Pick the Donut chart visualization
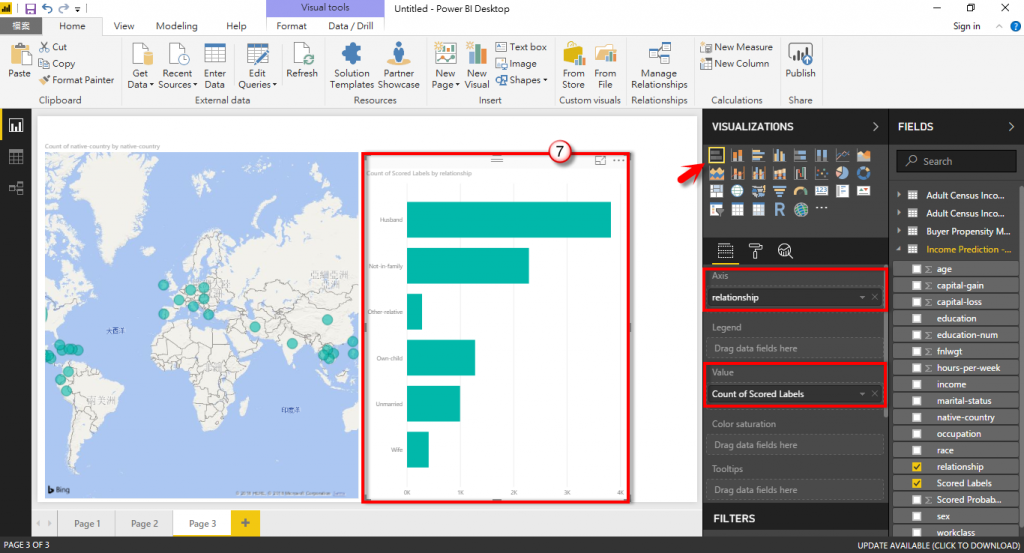The height and width of the screenshot is (553, 1024). pos(863,173)
